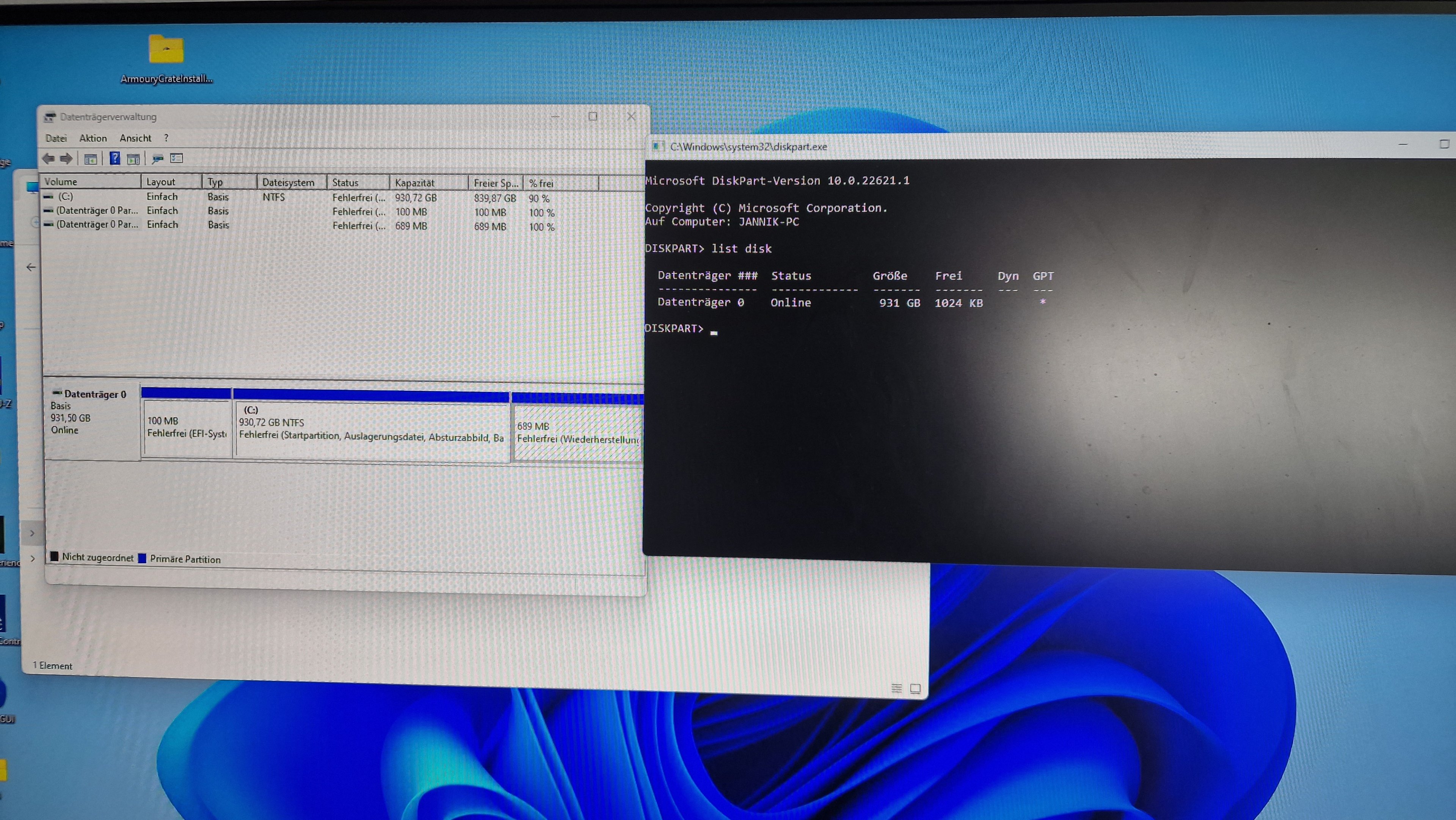Open the ? help menu
The height and width of the screenshot is (820, 1456).
pos(166,138)
